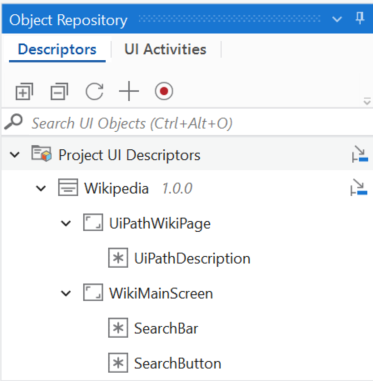Switch to the UI Activities tab
The height and width of the screenshot is (381, 373).
pyautogui.click(x=165, y=50)
